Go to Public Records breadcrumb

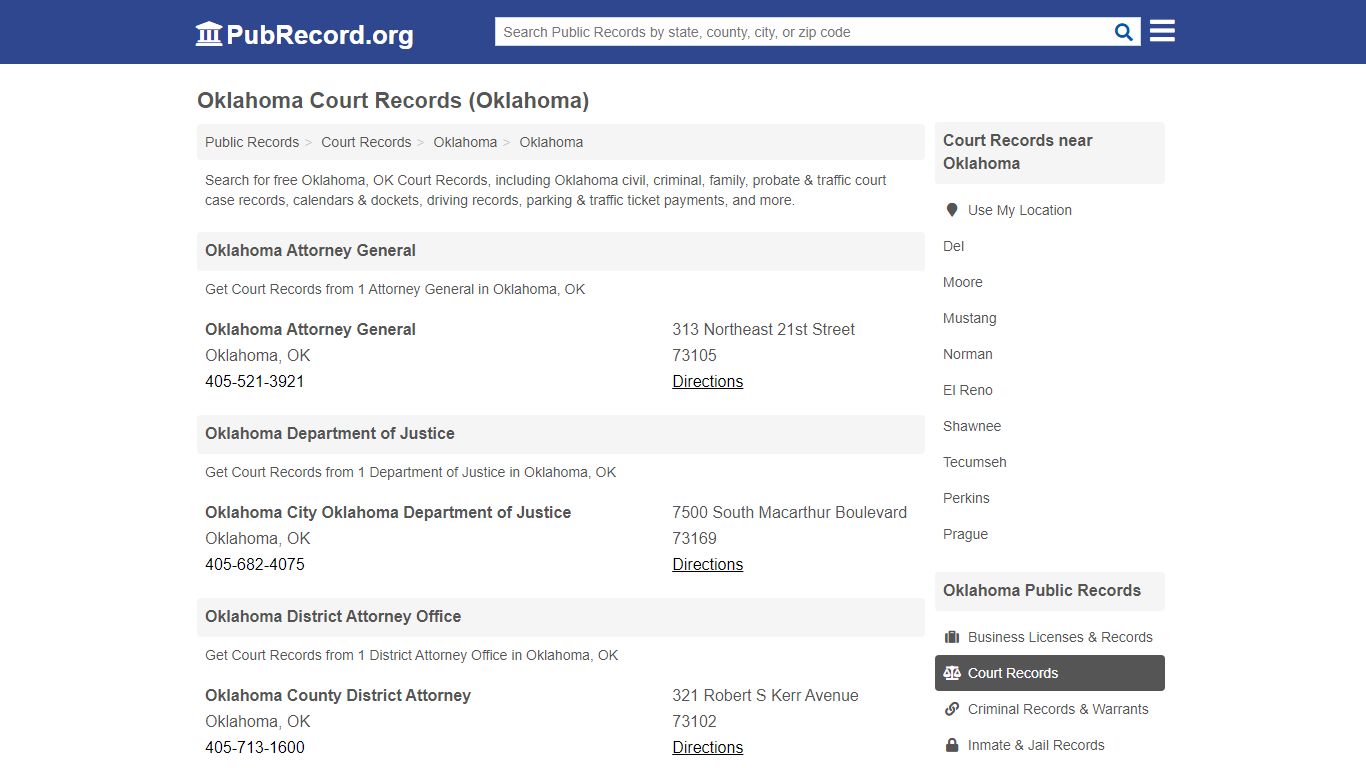pos(252,142)
